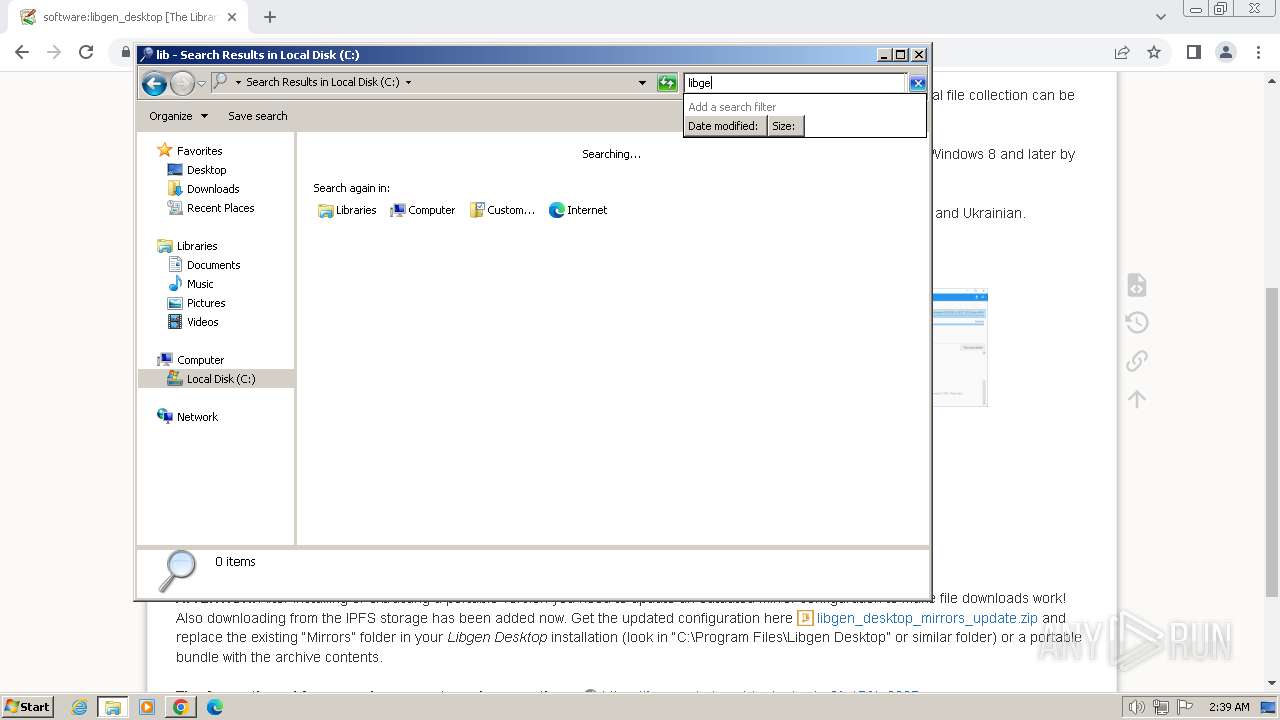The image size is (1280, 720).
Task: Open the Documents library
Action: (x=213, y=265)
